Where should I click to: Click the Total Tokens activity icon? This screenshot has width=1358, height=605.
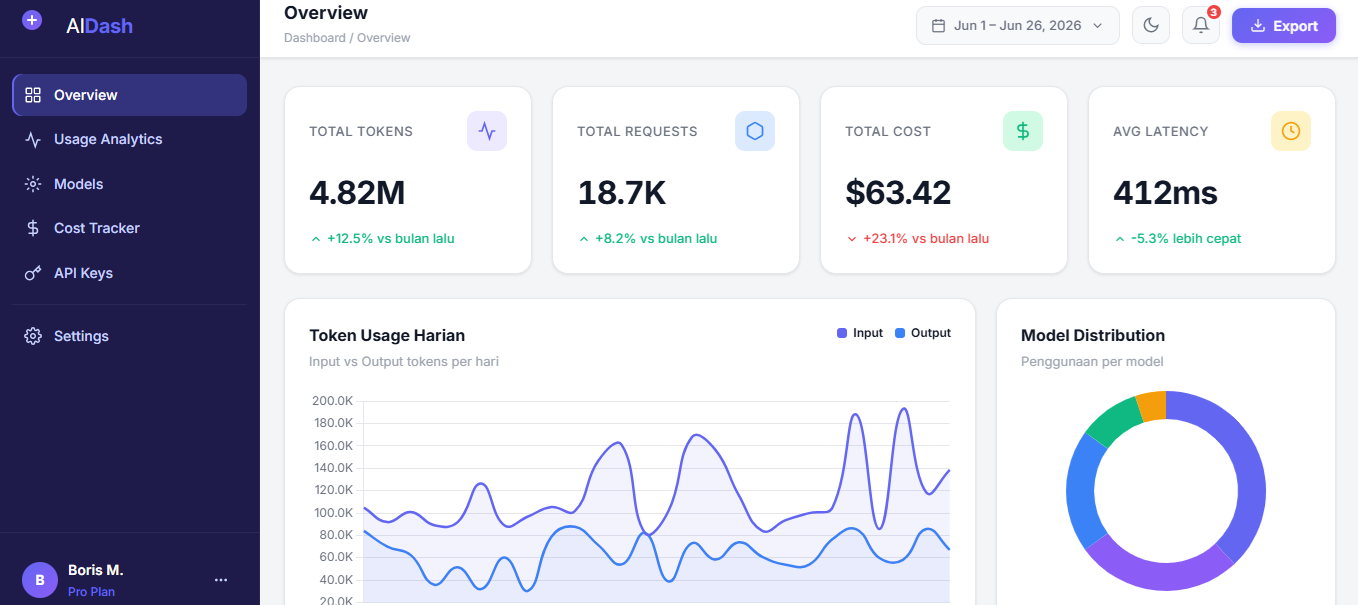point(487,131)
